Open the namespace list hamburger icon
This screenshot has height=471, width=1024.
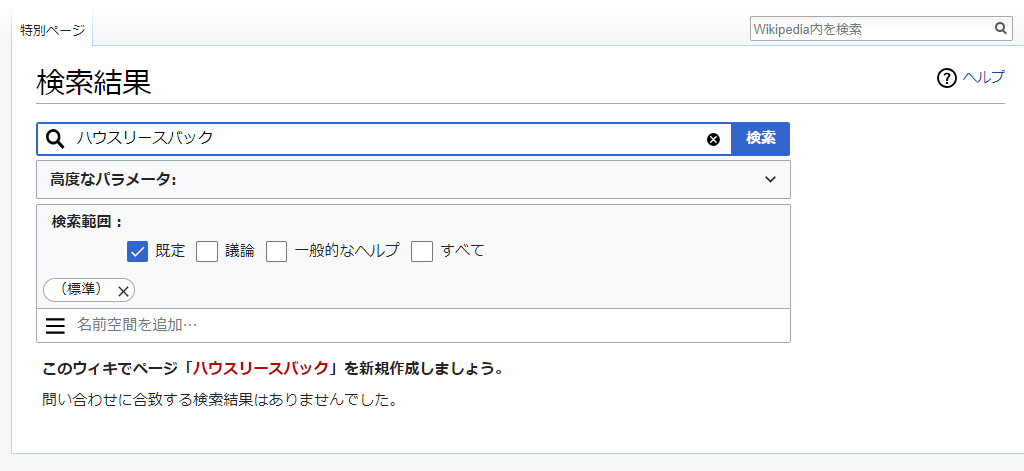pos(56,325)
